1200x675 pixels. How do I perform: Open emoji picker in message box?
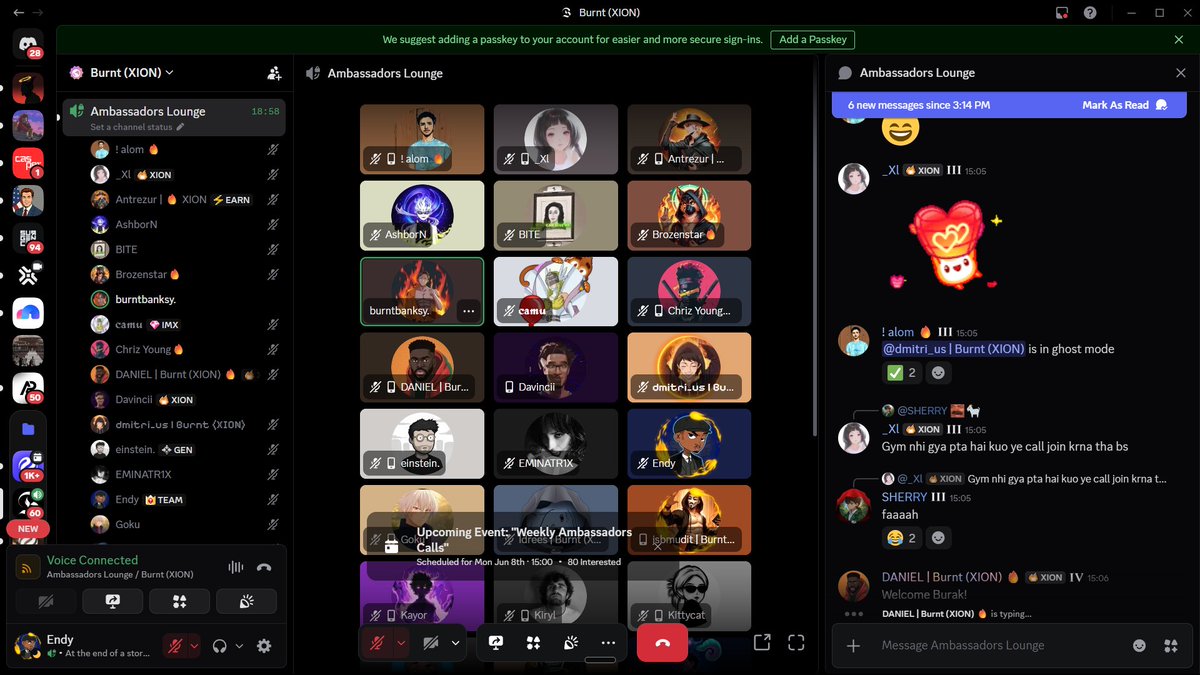click(x=1139, y=646)
